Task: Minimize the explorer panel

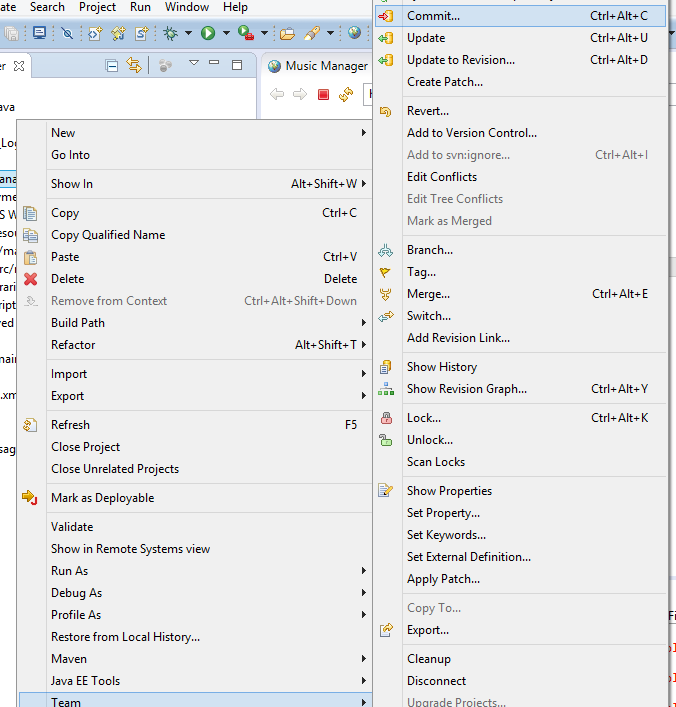Action: click(x=214, y=63)
